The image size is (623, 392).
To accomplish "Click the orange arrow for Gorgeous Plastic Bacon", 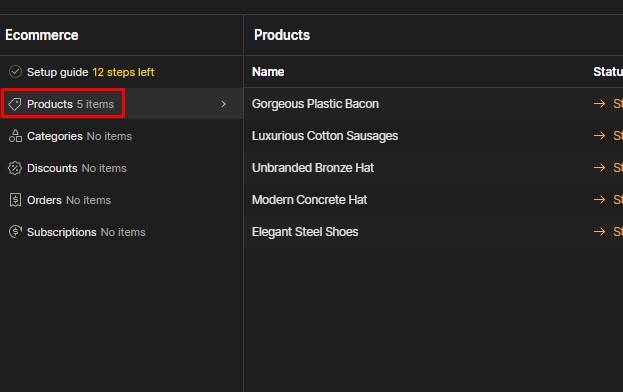I will point(599,104).
